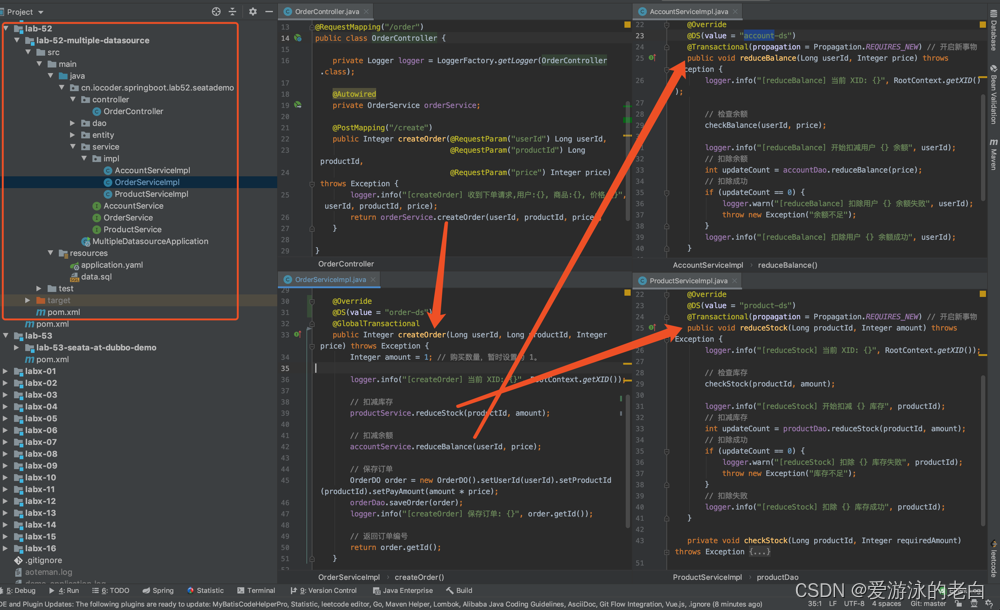Screen dimensions: 1000x610
Task: Open the Project panel settings gear
Action: 253,11
